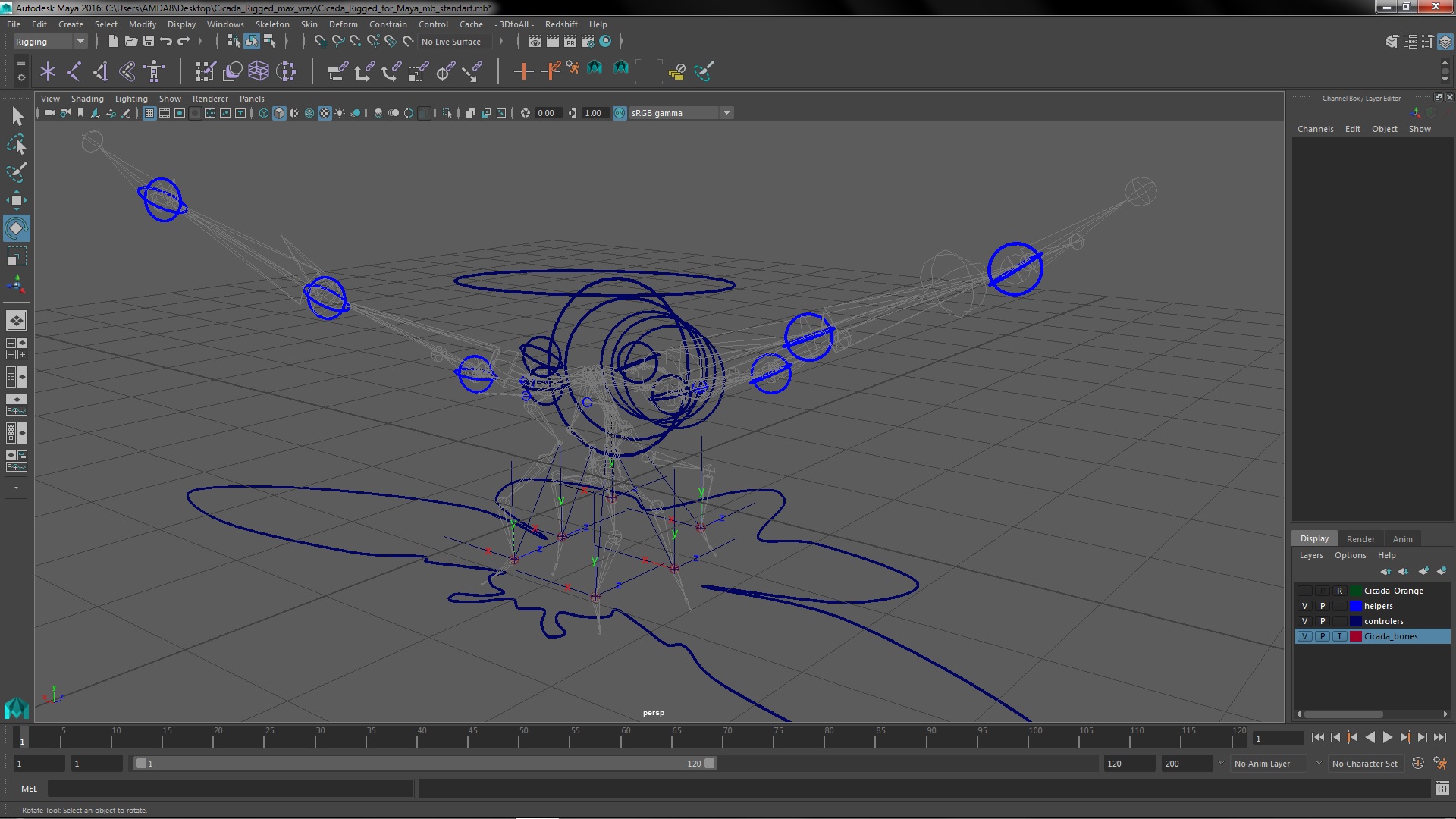Click the Cluster deformer shelf icon

286,71
